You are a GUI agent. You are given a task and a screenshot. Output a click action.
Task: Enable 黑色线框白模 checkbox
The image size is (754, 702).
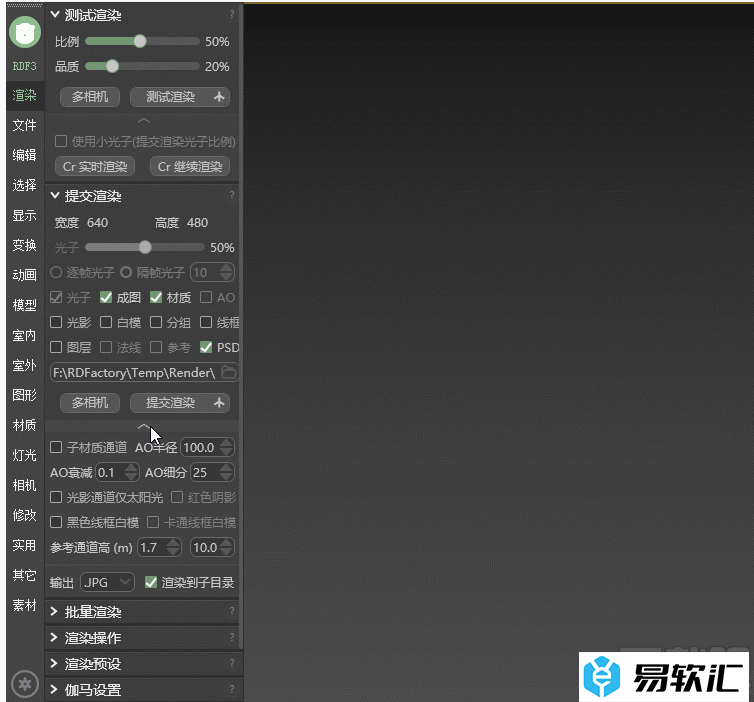[56, 522]
